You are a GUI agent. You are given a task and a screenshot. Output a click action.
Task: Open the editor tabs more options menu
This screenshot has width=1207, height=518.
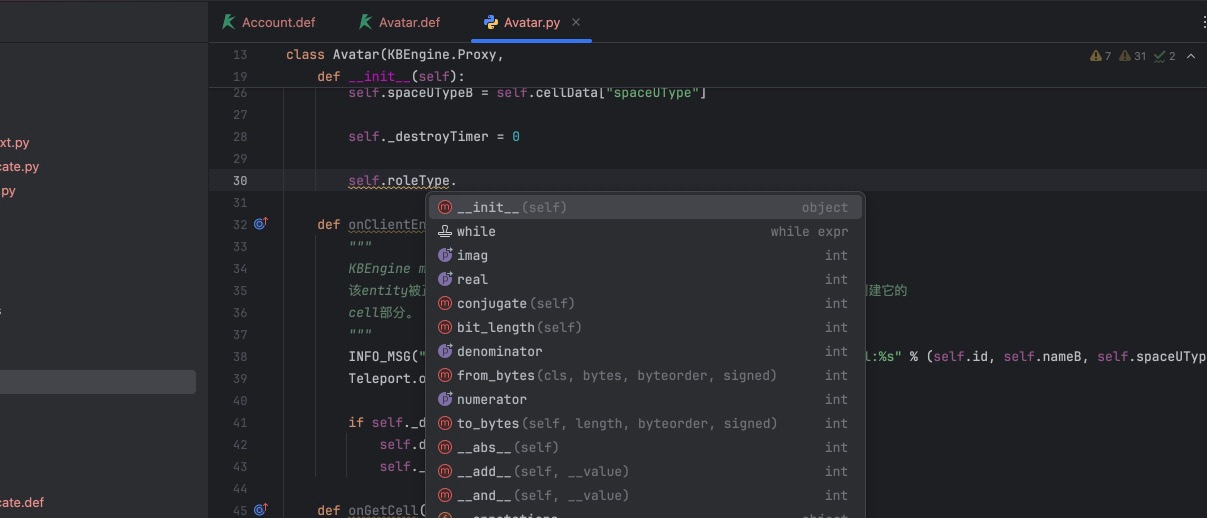coord(1202,22)
